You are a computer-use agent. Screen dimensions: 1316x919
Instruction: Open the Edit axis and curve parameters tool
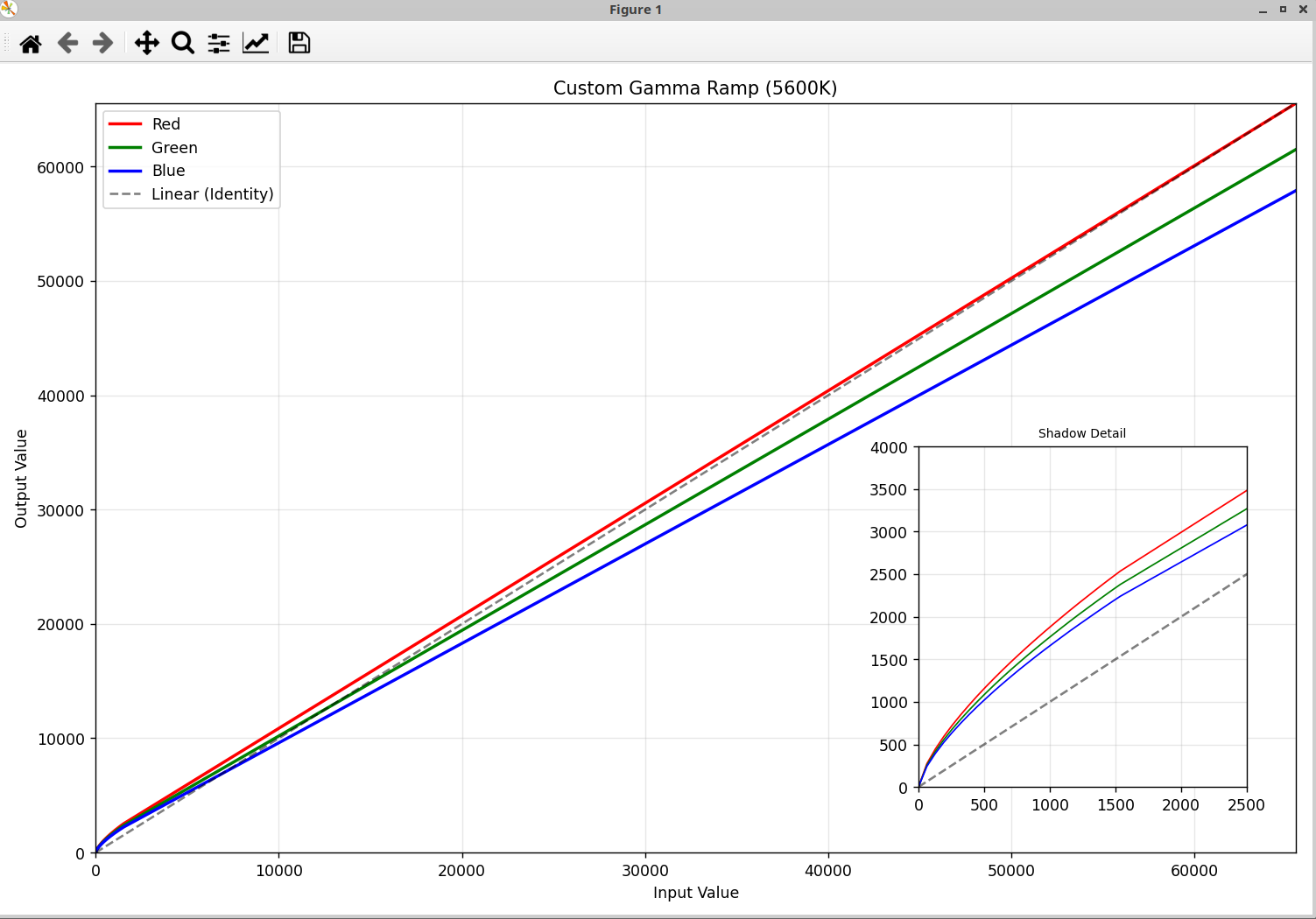click(x=256, y=43)
